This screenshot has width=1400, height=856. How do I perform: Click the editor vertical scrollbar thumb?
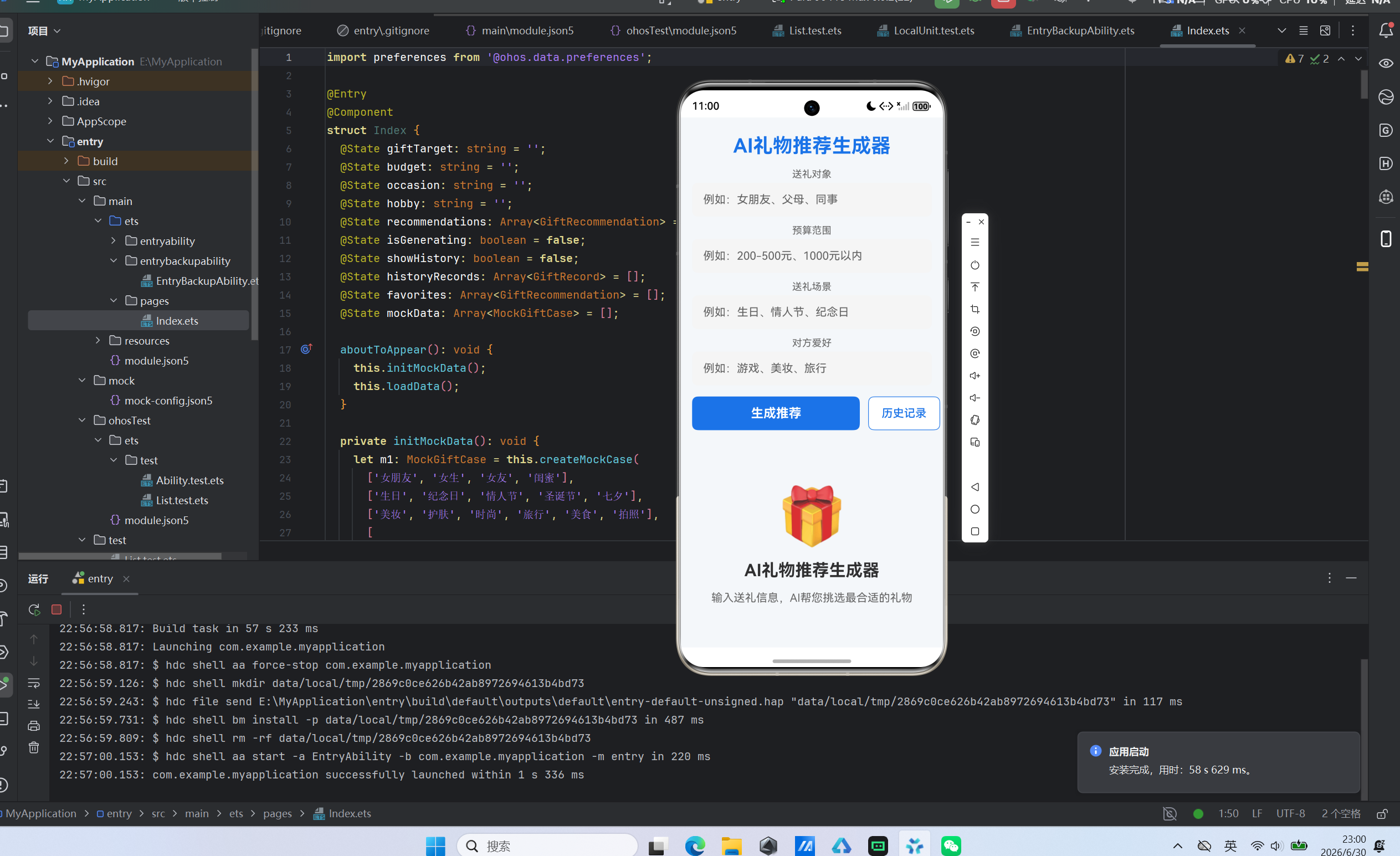point(1364,84)
